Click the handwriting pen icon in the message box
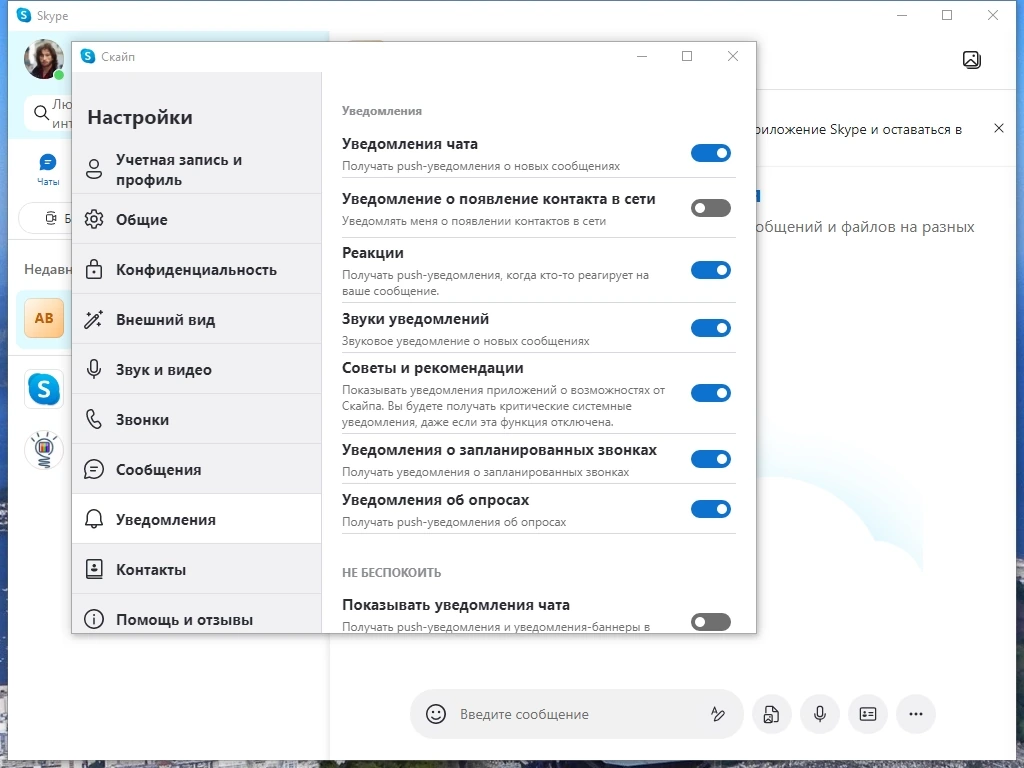The width and height of the screenshot is (1024, 768). click(x=718, y=714)
